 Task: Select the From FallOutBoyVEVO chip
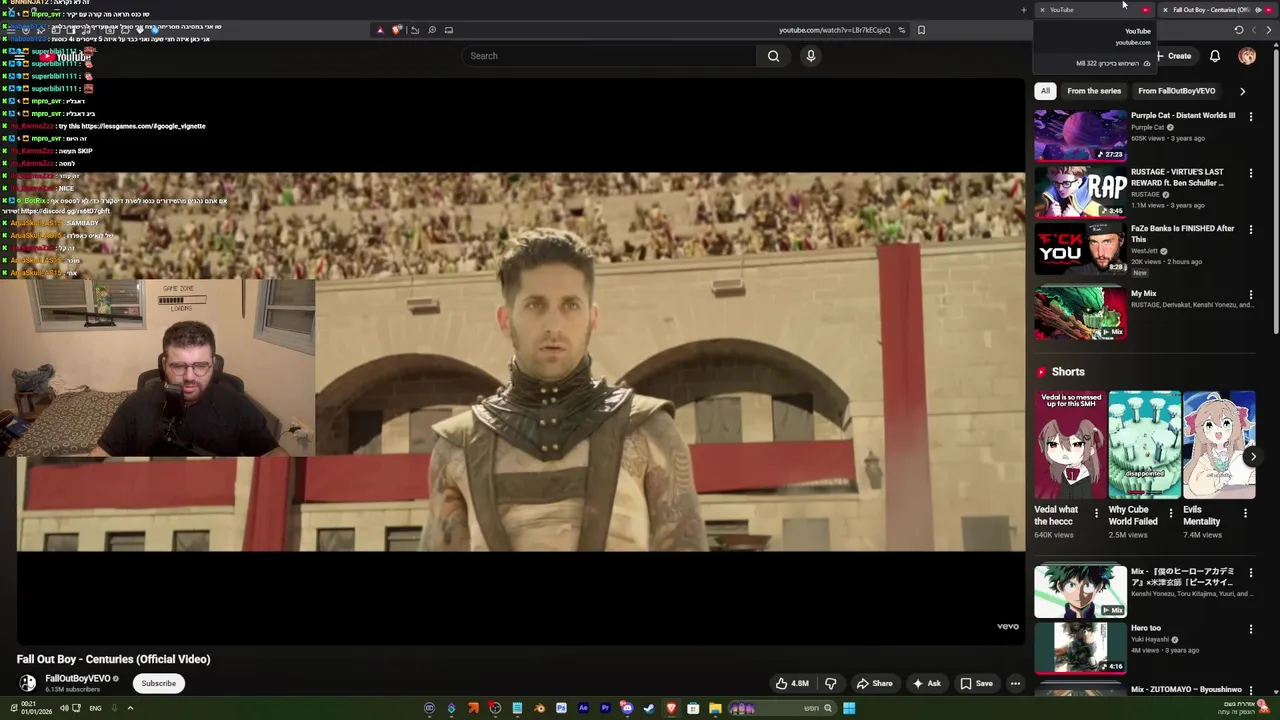tap(1177, 91)
